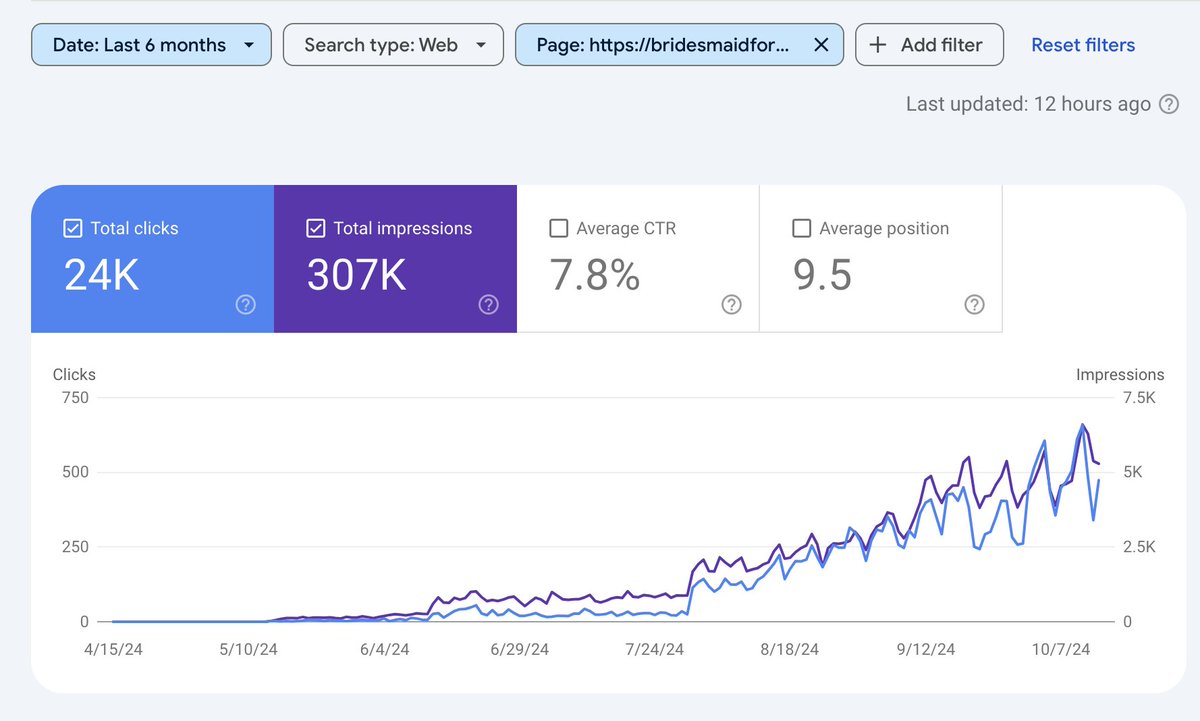Toggle the Total impressions checkbox

pos(315,229)
